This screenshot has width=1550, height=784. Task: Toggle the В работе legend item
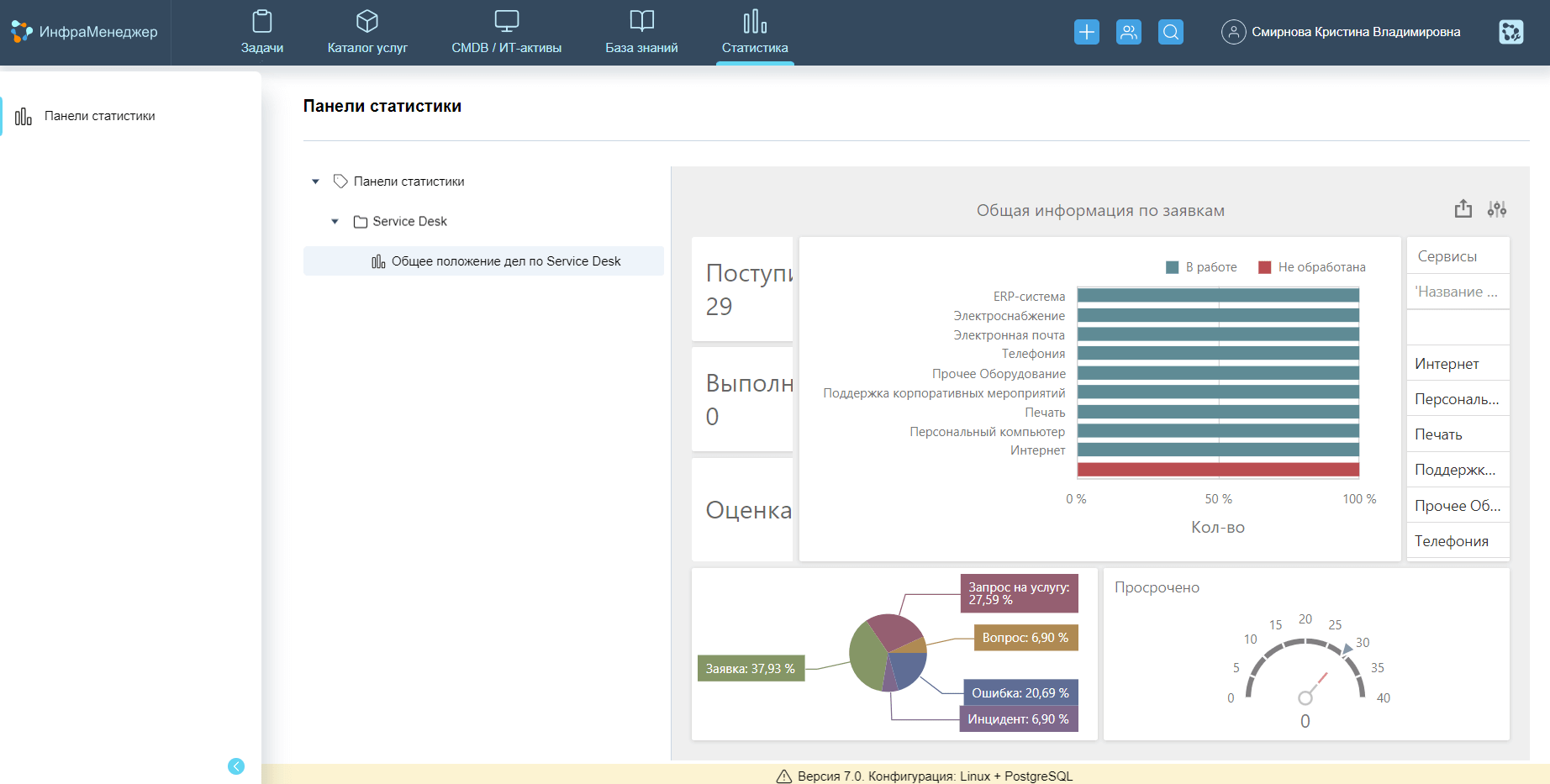[1202, 267]
